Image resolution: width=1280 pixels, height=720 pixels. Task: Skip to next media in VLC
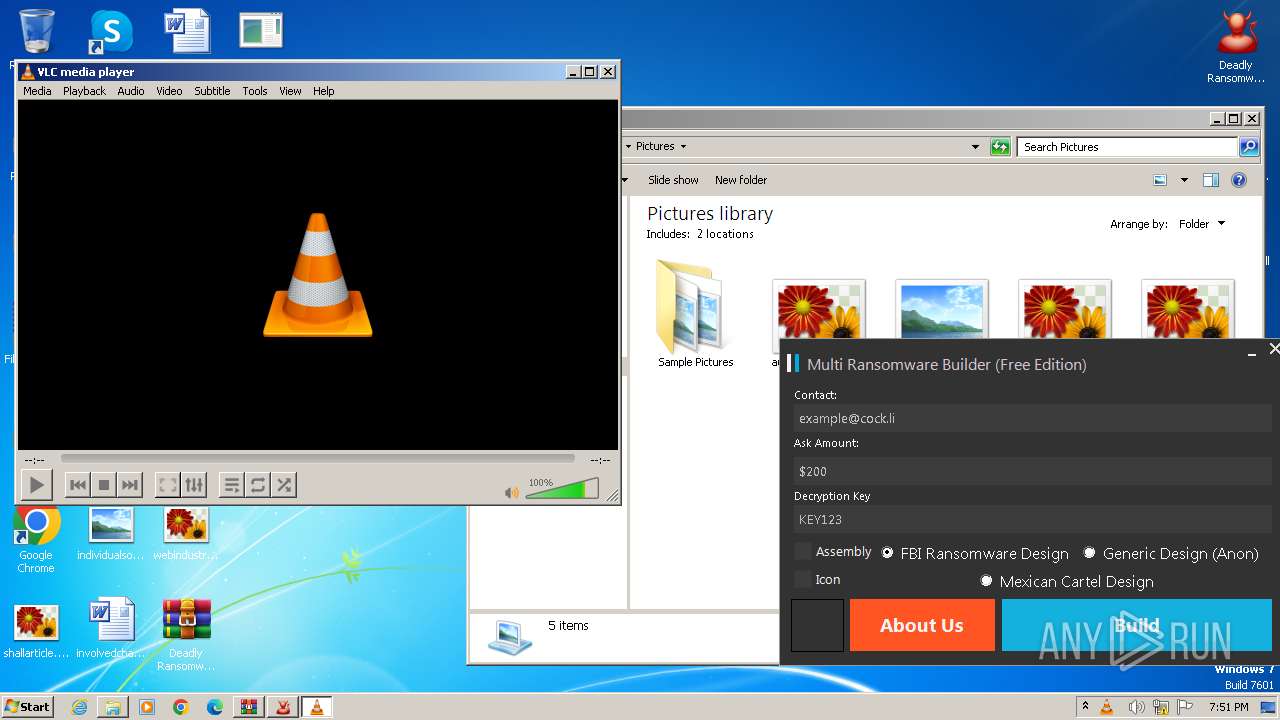pos(129,485)
